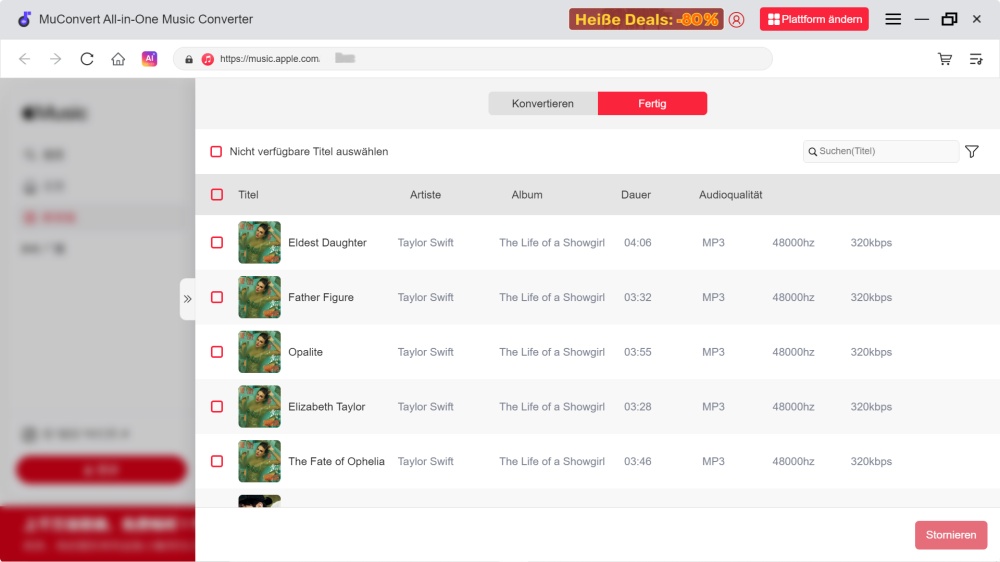The width and height of the screenshot is (1000, 562).
Task: Click the address bar URL field
Action: (x=473, y=59)
